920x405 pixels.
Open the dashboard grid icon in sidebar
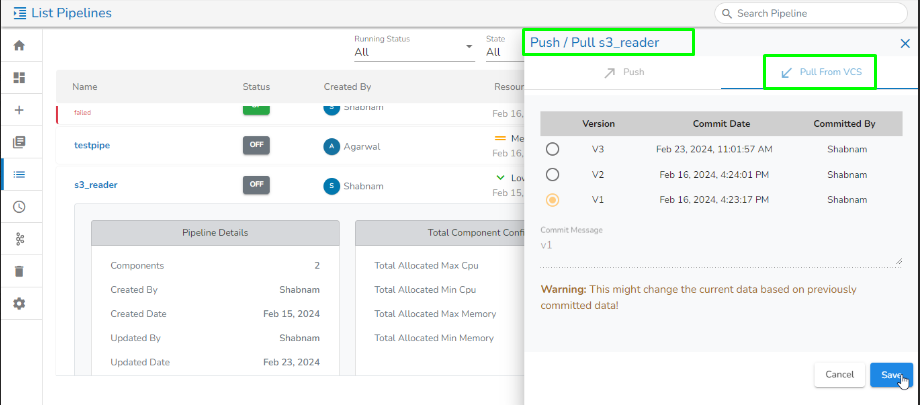click(x=19, y=78)
